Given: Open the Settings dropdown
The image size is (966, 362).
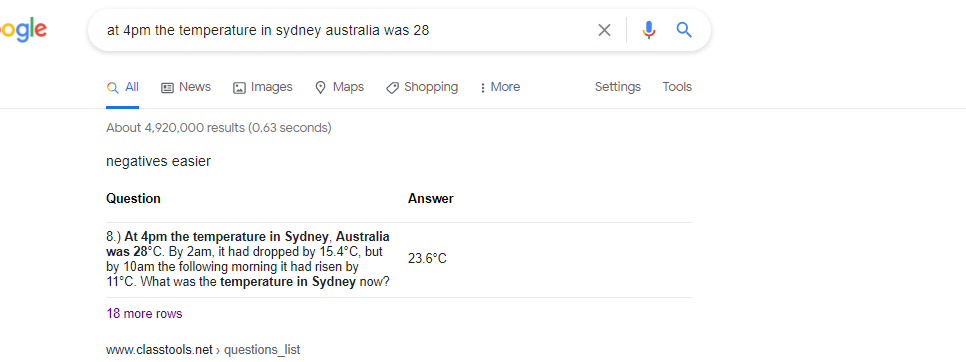Looking at the screenshot, I should (x=617, y=87).
